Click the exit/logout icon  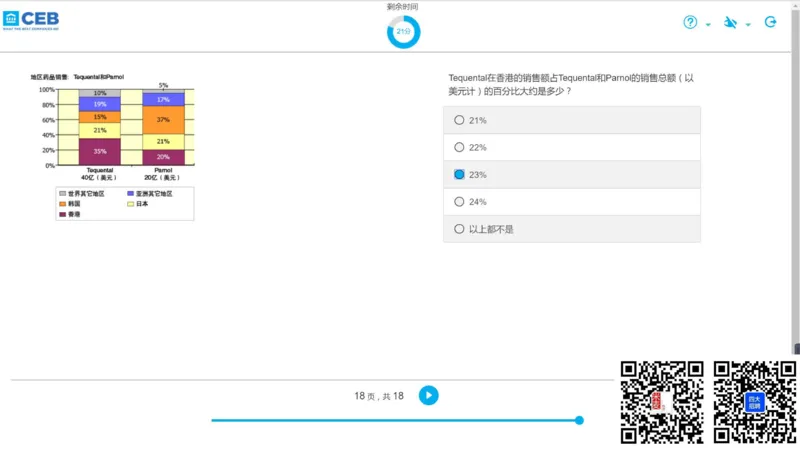pos(770,22)
